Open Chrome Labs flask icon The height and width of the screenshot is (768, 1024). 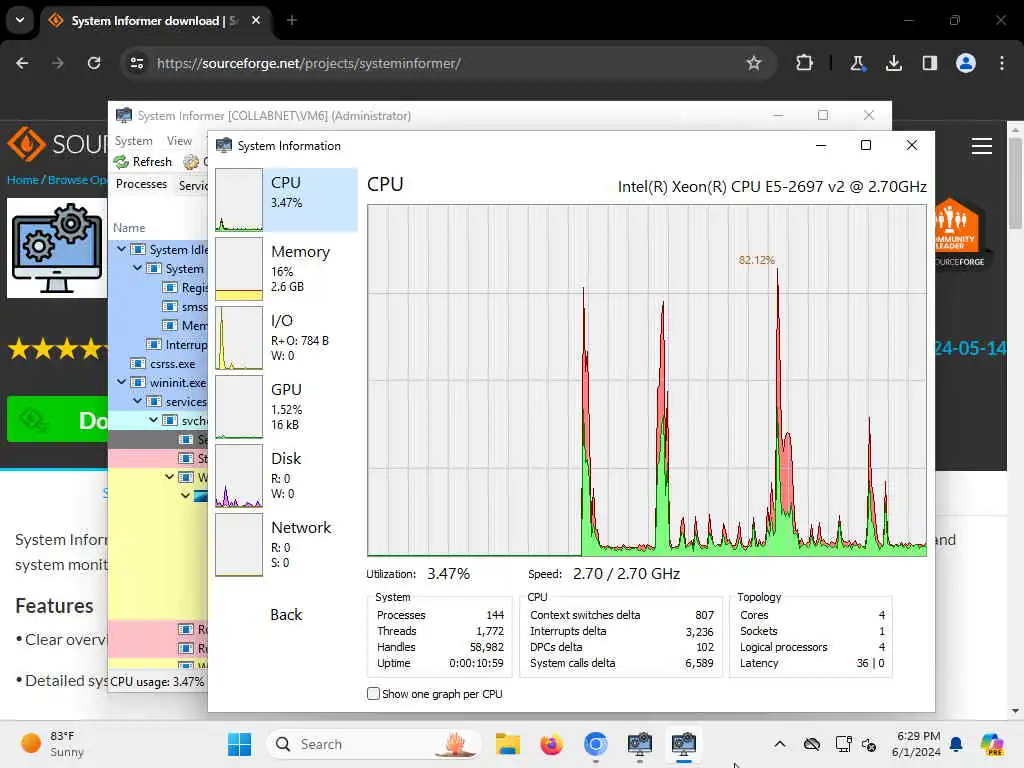857,63
